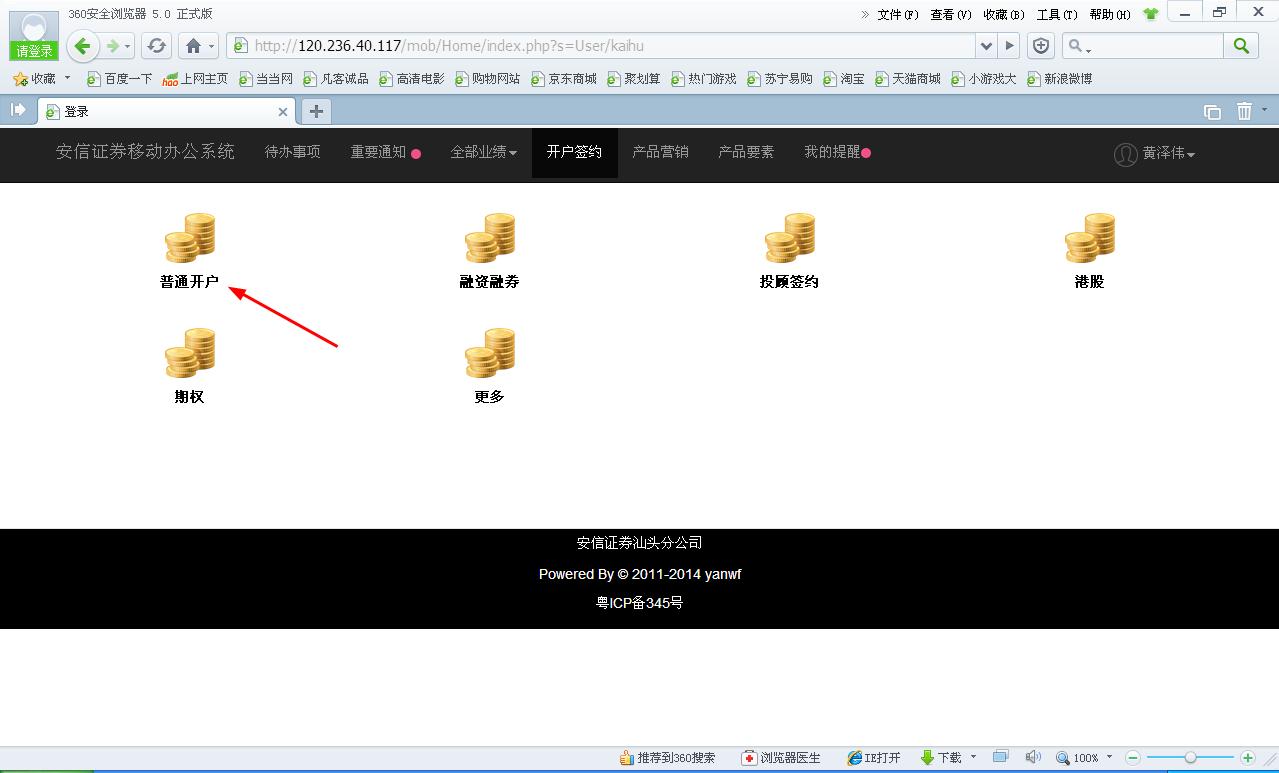Expand the forward history dropdown arrow
The height and width of the screenshot is (773, 1279).
point(128,46)
